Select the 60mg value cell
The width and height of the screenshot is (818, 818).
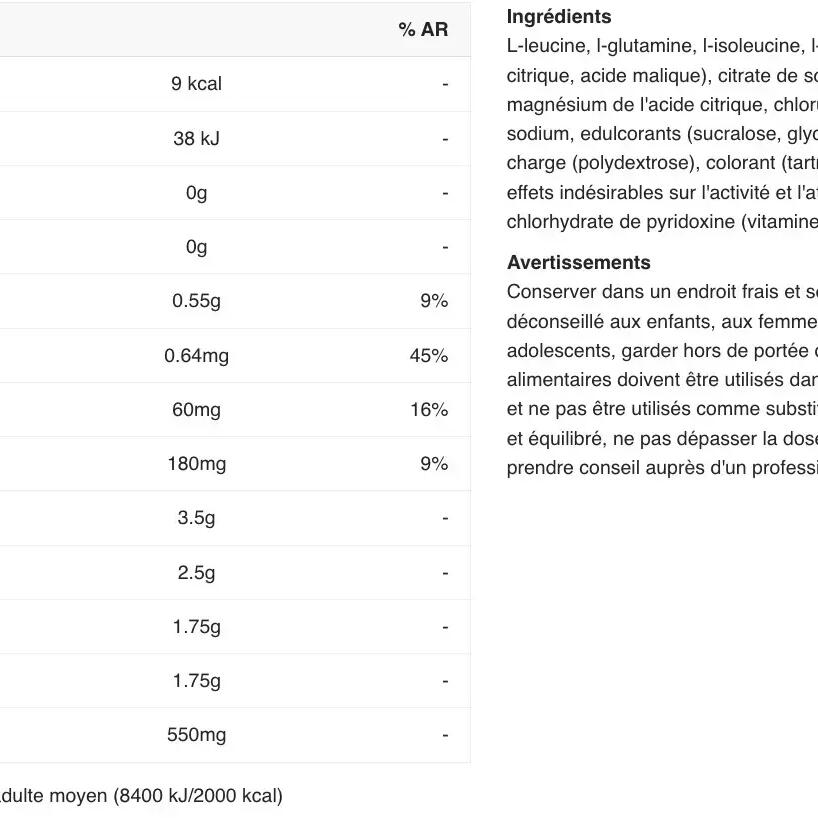click(196, 410)
